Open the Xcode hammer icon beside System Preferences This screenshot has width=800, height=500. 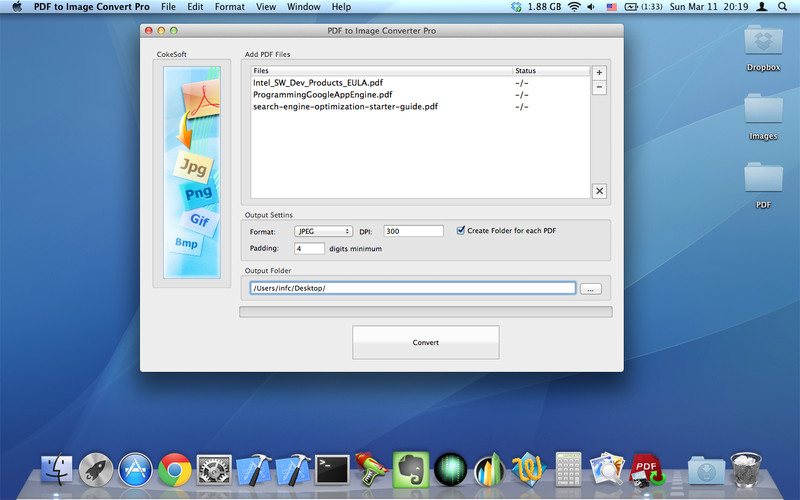tap(254, 469)
